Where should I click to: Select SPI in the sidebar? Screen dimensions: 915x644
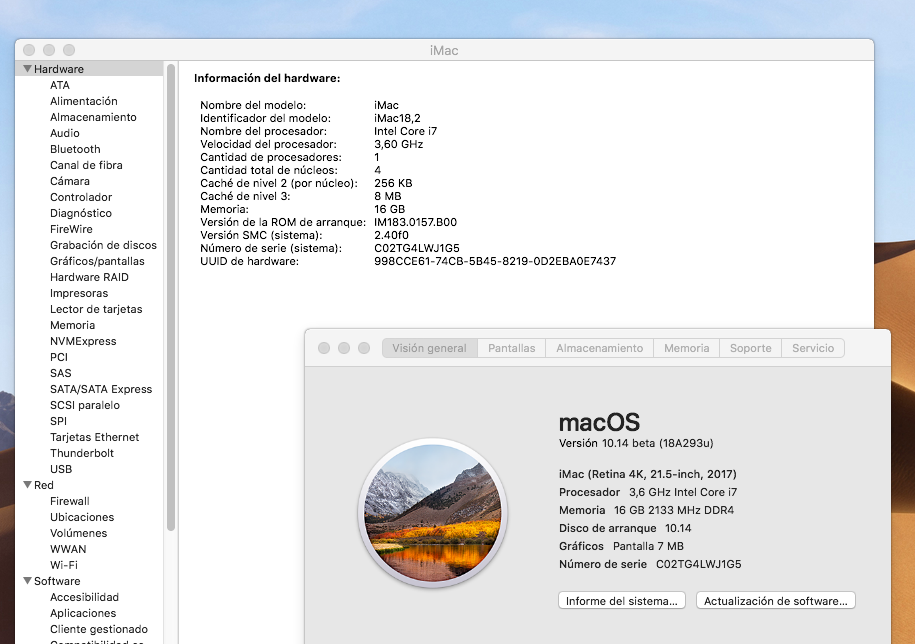point(58,421)
